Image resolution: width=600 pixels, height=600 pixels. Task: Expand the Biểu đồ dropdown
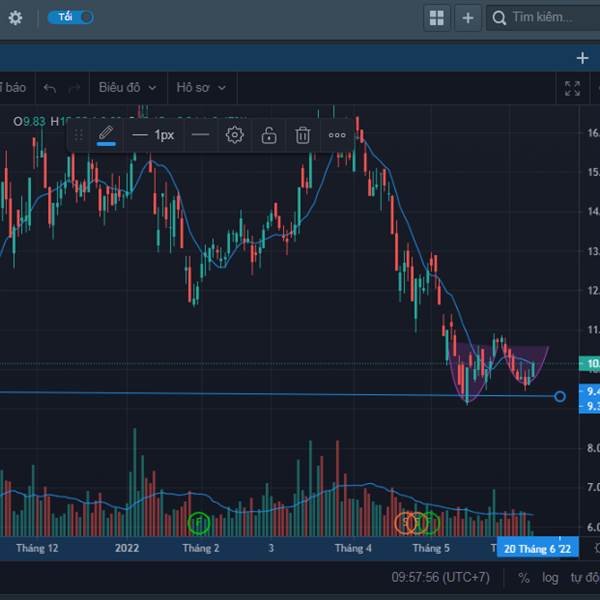click(x=126, y=88)
